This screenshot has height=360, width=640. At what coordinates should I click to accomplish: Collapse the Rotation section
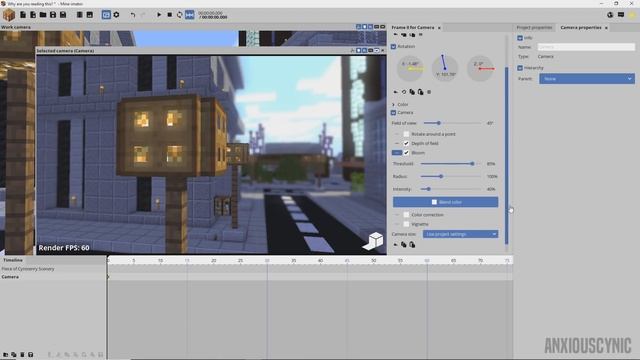pos(393,47)
